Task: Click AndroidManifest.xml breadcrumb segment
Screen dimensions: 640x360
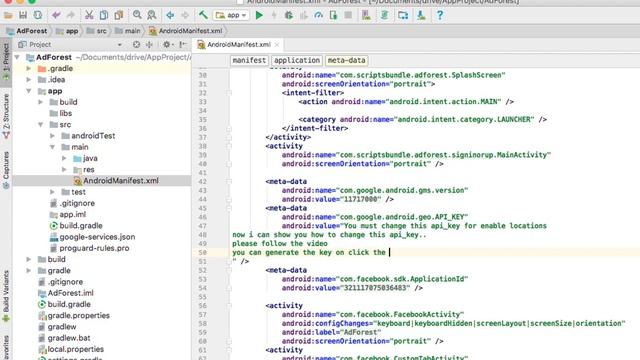Action: click(186, 31)
